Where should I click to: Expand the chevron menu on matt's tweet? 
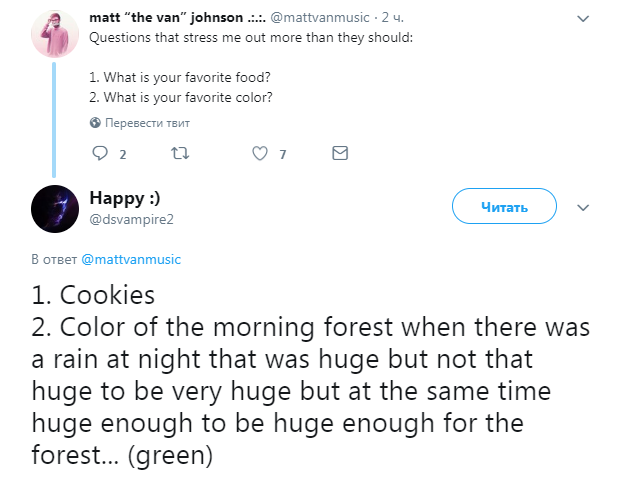pos(584,19)
